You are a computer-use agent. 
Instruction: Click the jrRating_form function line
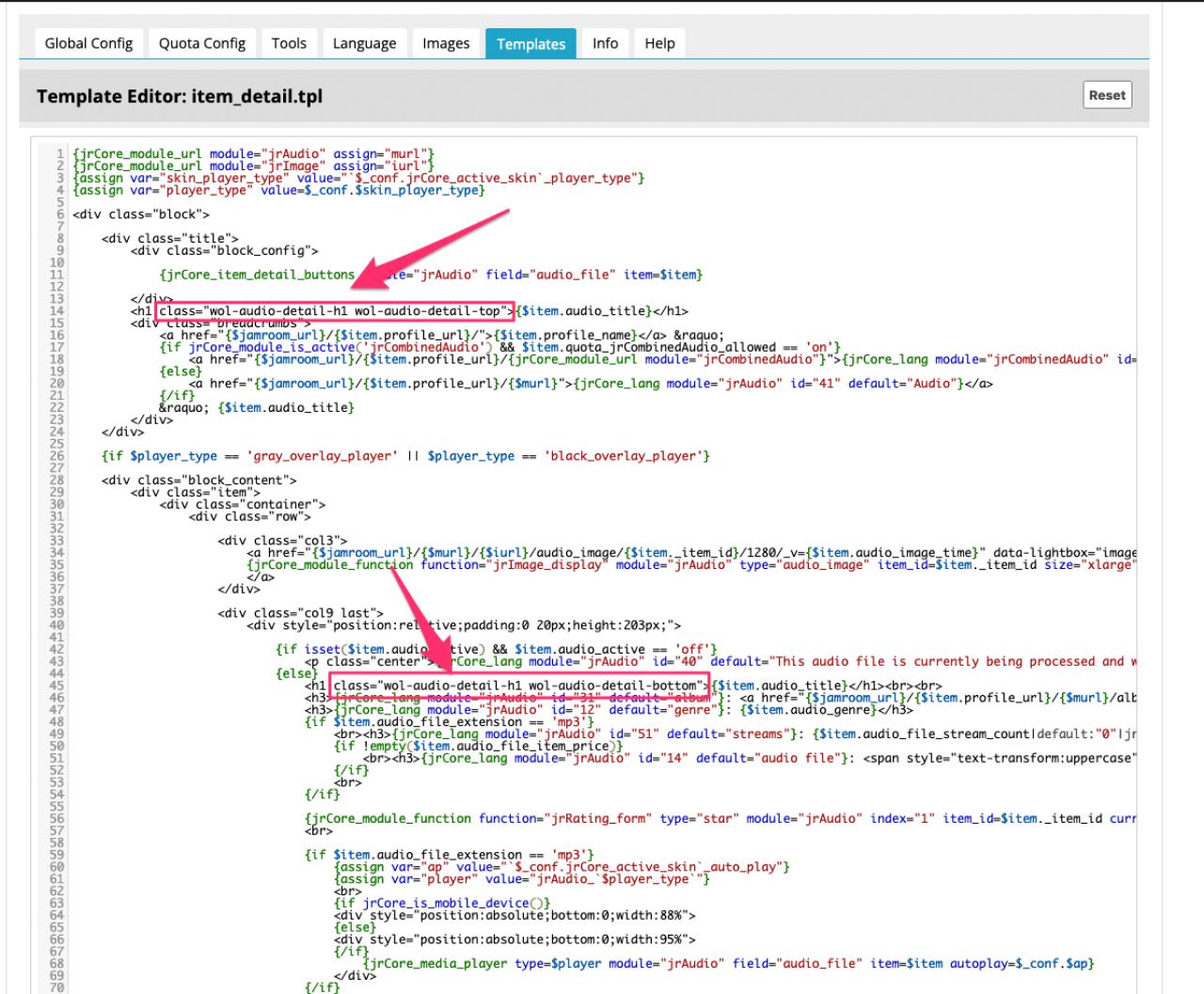click(564, 818)
